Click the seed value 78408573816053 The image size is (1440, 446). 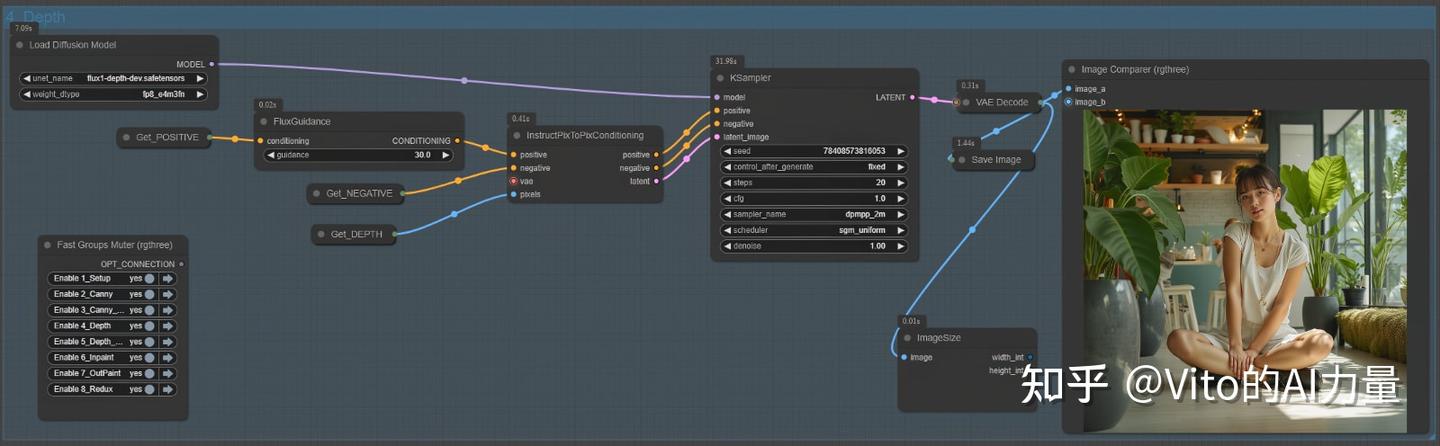click(x=854, y=151)
